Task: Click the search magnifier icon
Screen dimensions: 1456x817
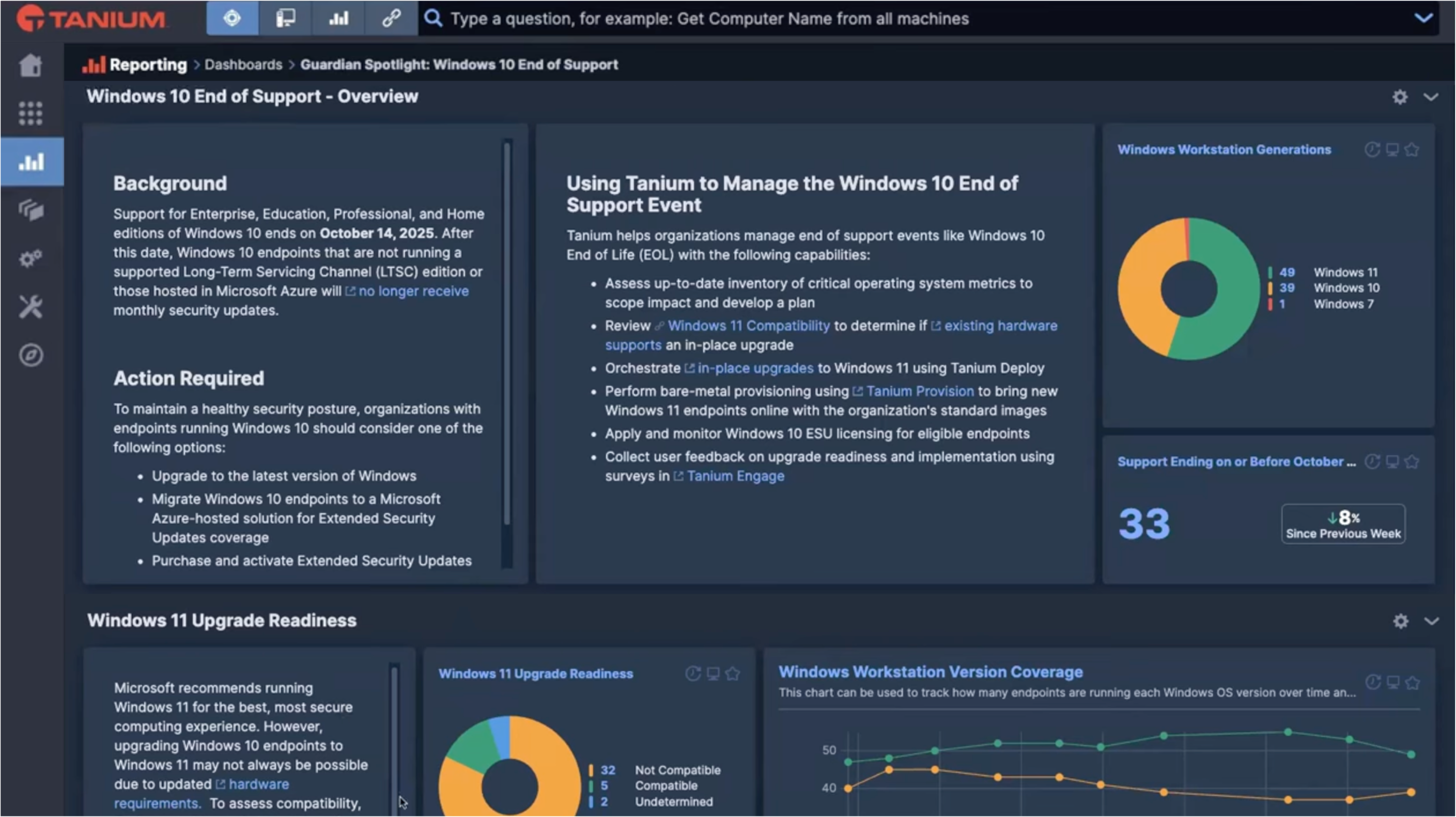Action: pos(433,19)
